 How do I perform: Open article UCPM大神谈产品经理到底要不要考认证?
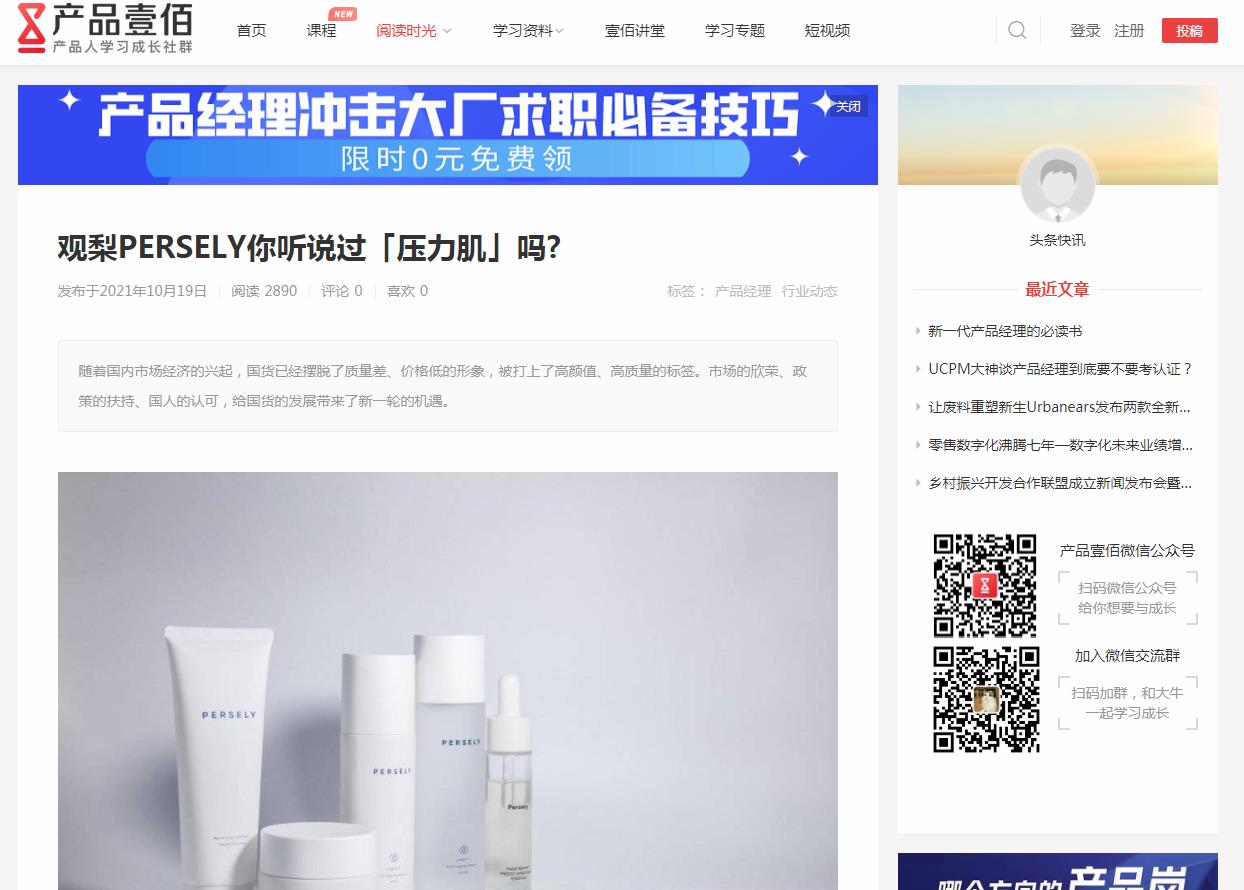click(1060, 369)
